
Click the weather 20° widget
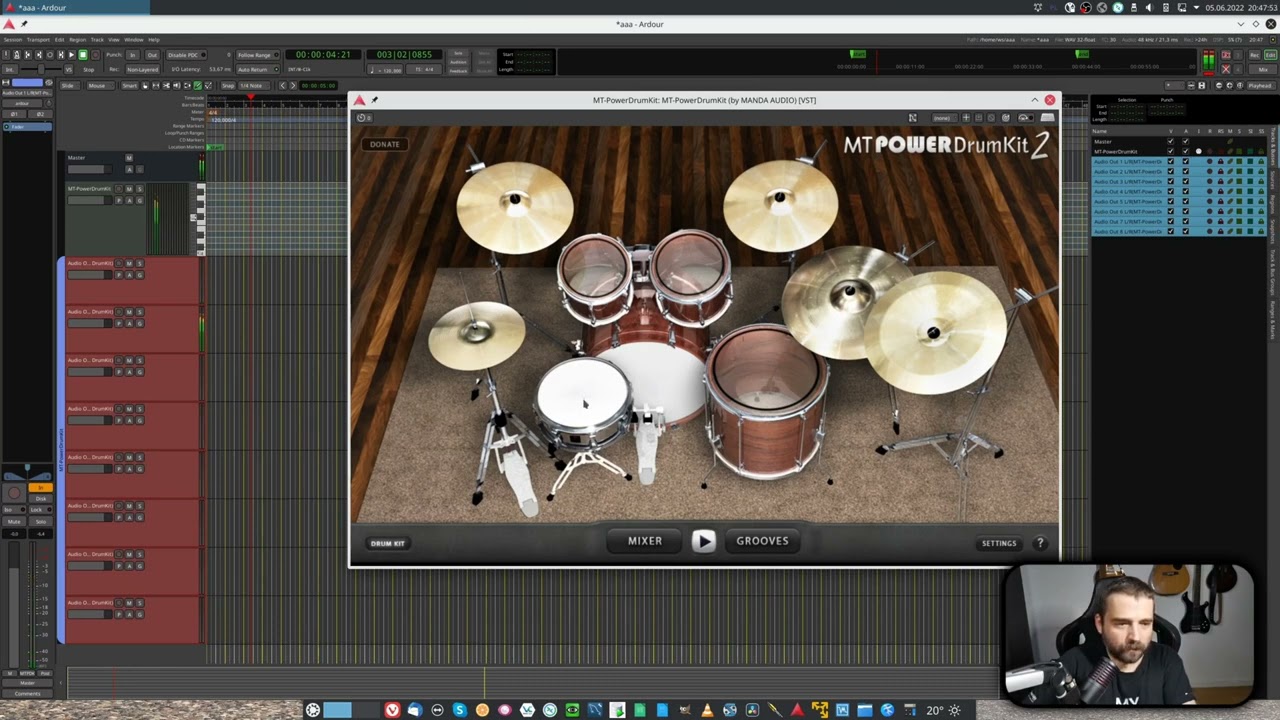pos(944,710)
